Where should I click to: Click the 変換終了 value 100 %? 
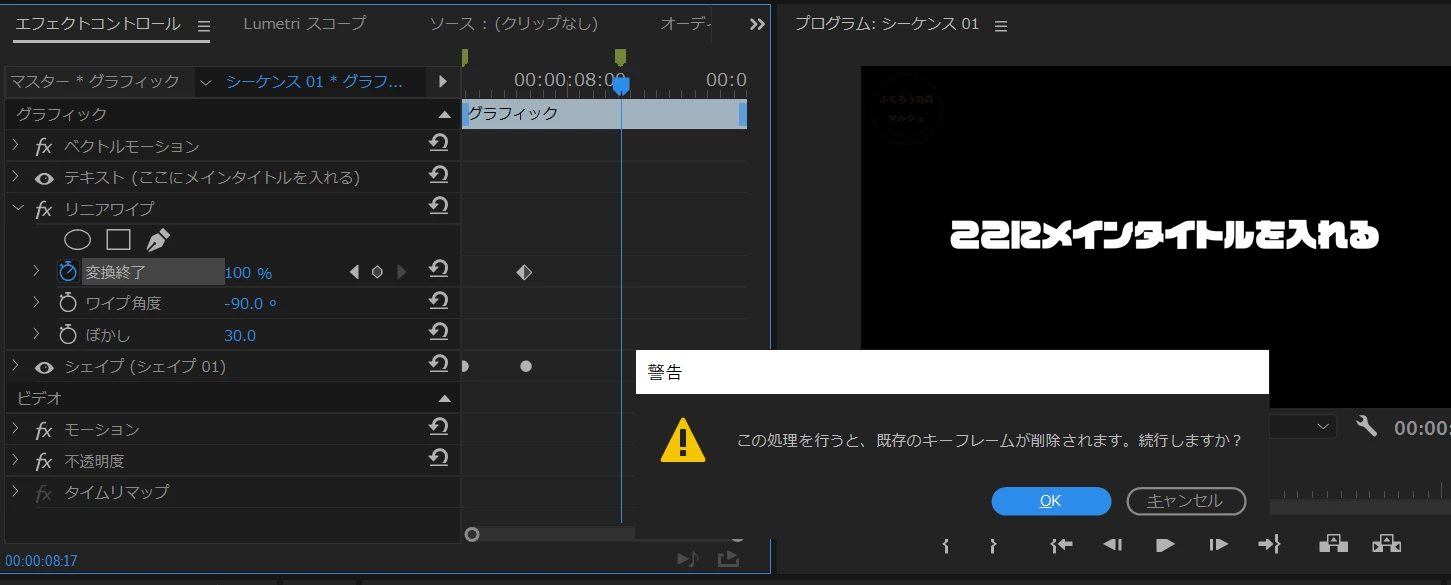(248, 273)
